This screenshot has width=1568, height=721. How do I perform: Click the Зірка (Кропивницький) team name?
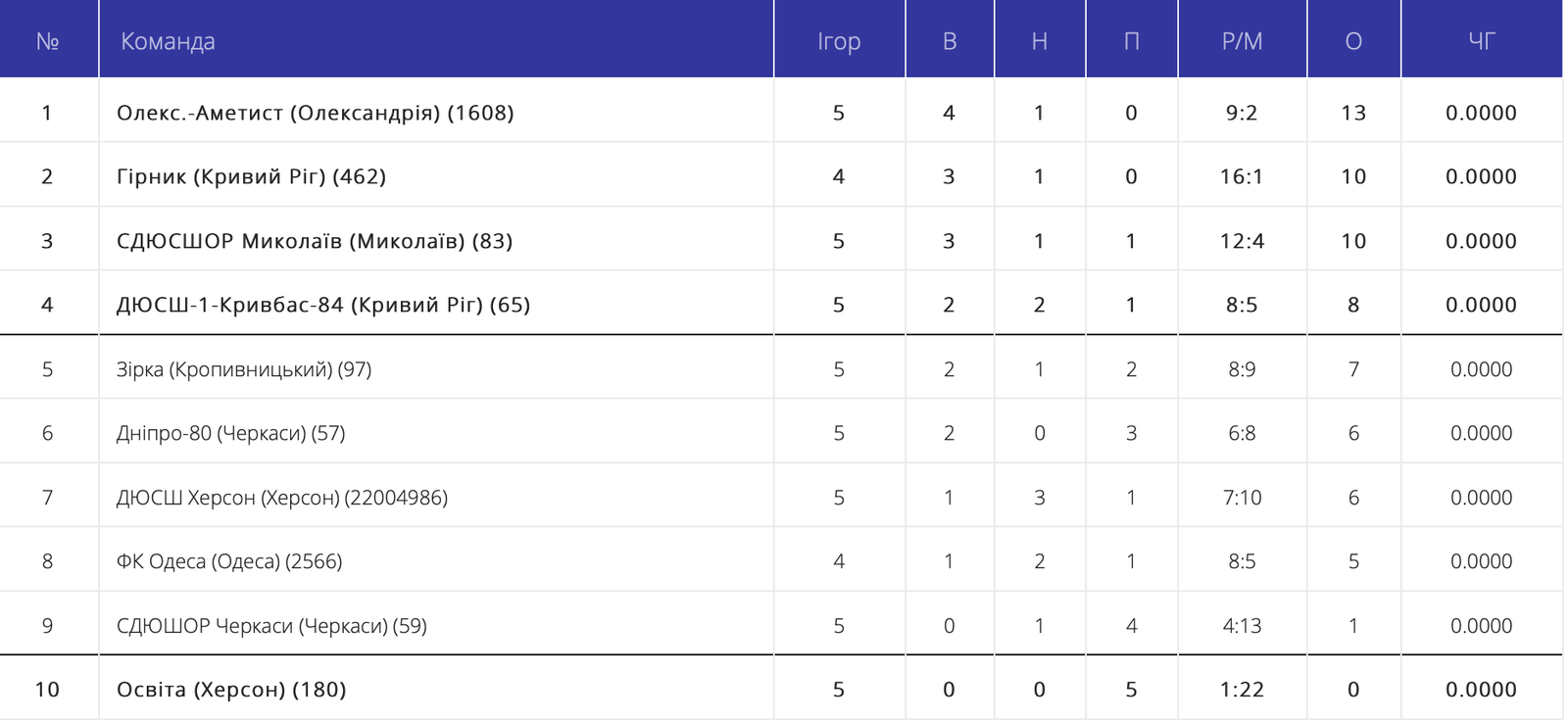[x=243, y=369]
